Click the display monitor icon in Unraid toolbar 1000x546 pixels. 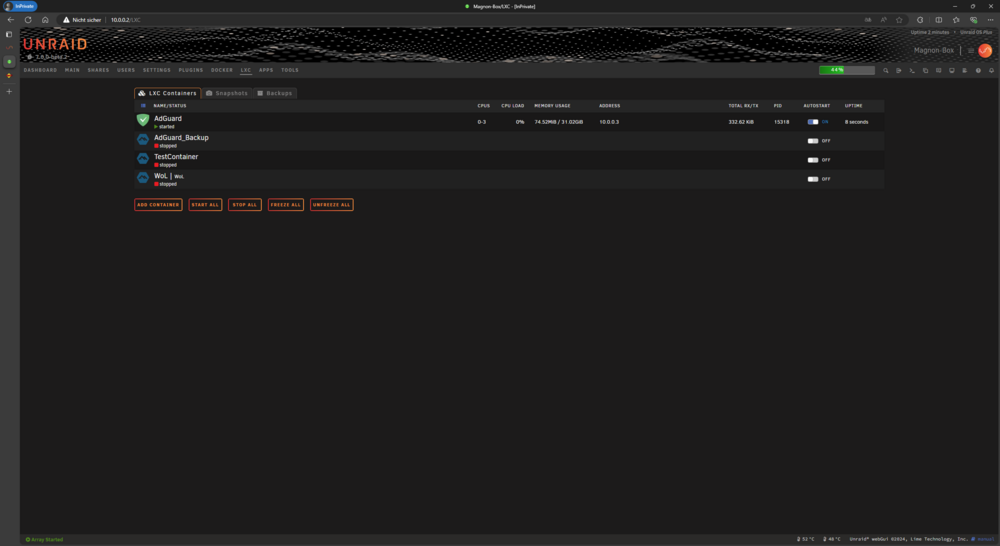click(x=952, y=70)
